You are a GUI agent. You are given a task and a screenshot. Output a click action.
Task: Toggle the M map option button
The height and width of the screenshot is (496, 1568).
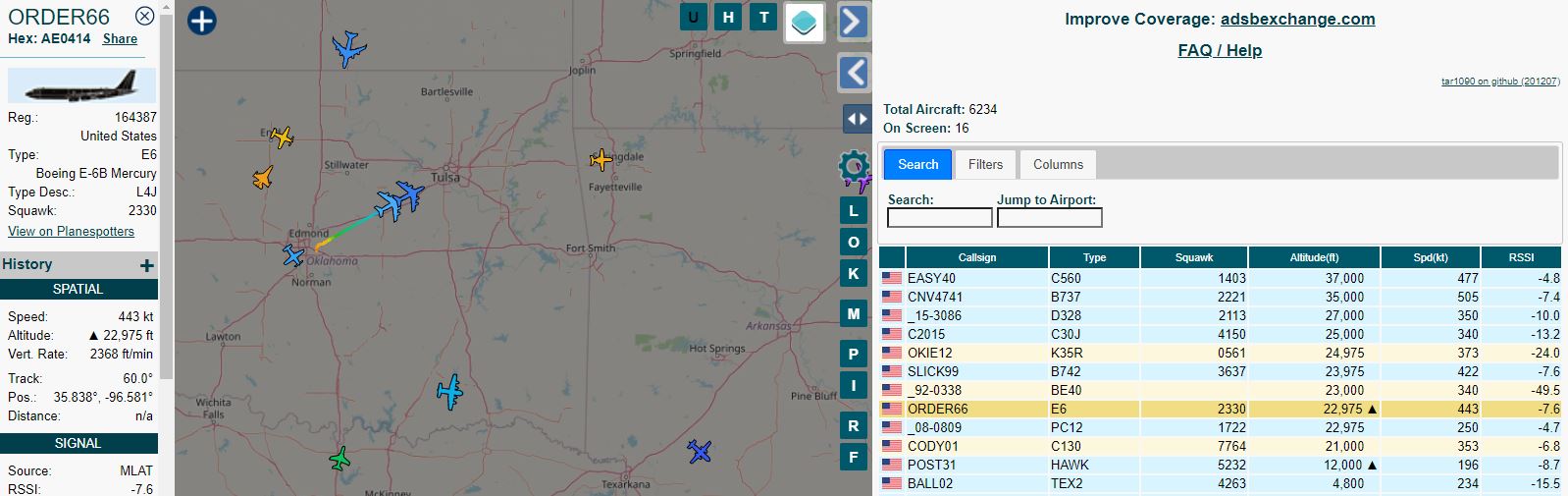coord(854,314)
